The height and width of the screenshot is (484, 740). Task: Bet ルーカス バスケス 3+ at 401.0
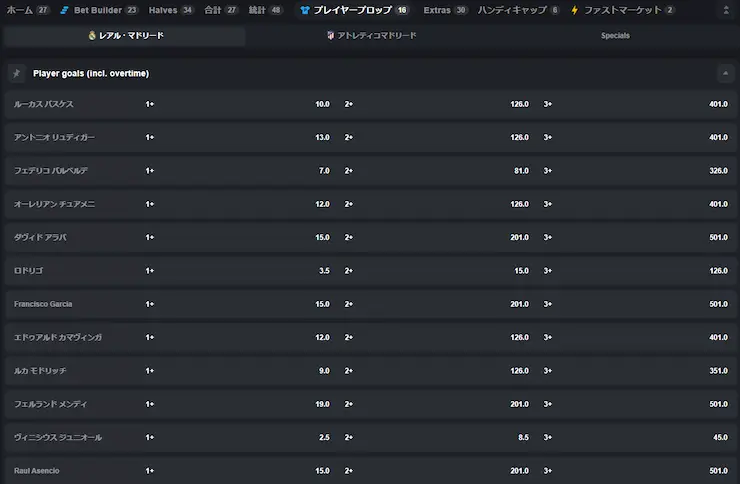[x=636, y=104]
